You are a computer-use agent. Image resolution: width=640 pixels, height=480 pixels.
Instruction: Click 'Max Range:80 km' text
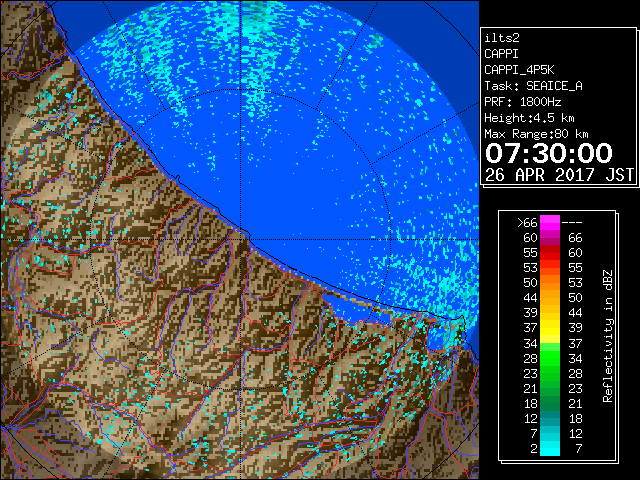point(536,134)
